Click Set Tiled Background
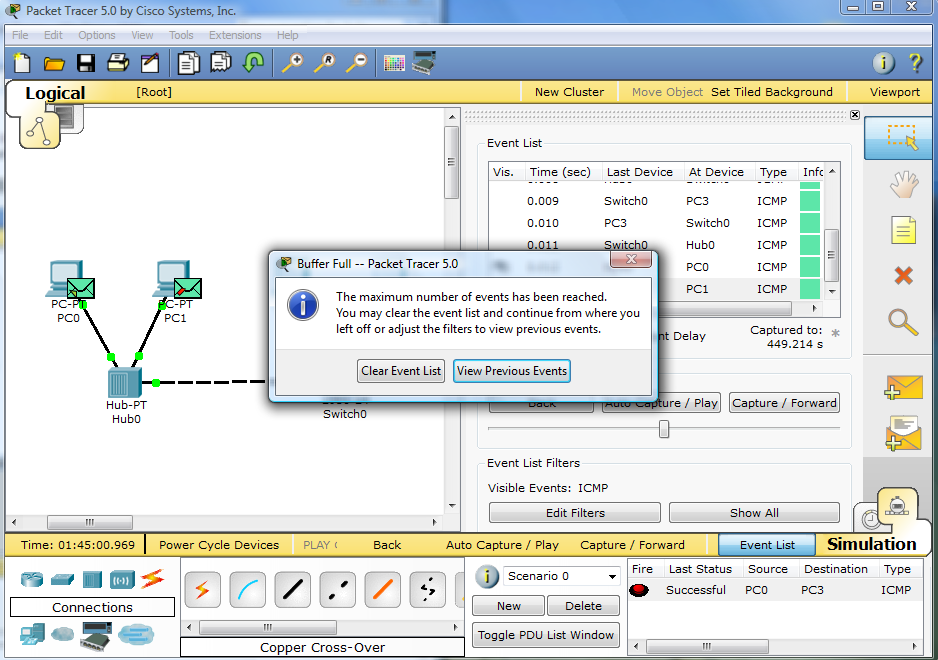 pos(772,92)
